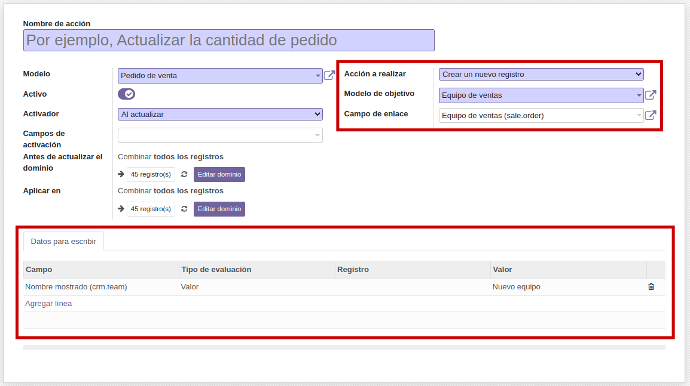Click Editar dominio under Aplicar en

(219, 209)
